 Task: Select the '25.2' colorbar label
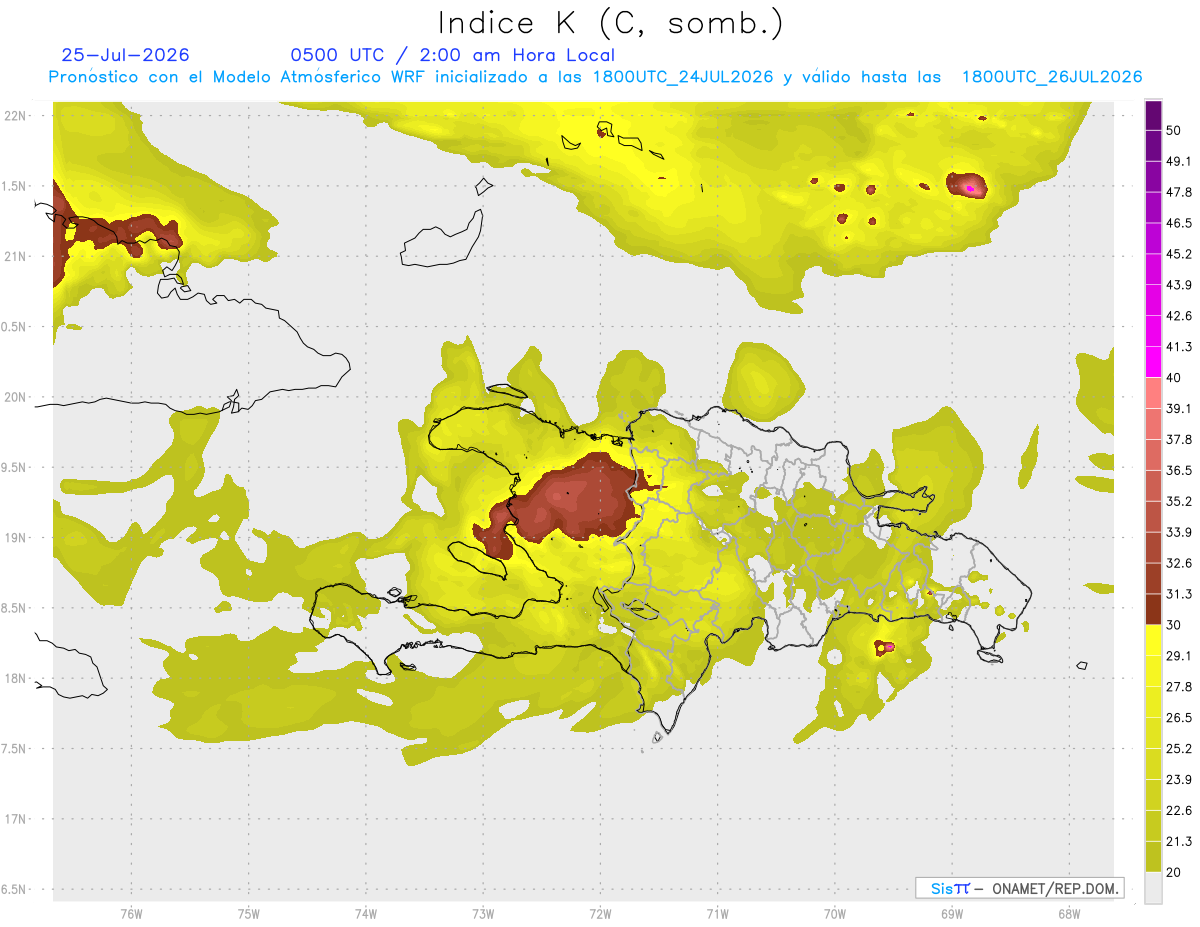tap(1179, 748)
